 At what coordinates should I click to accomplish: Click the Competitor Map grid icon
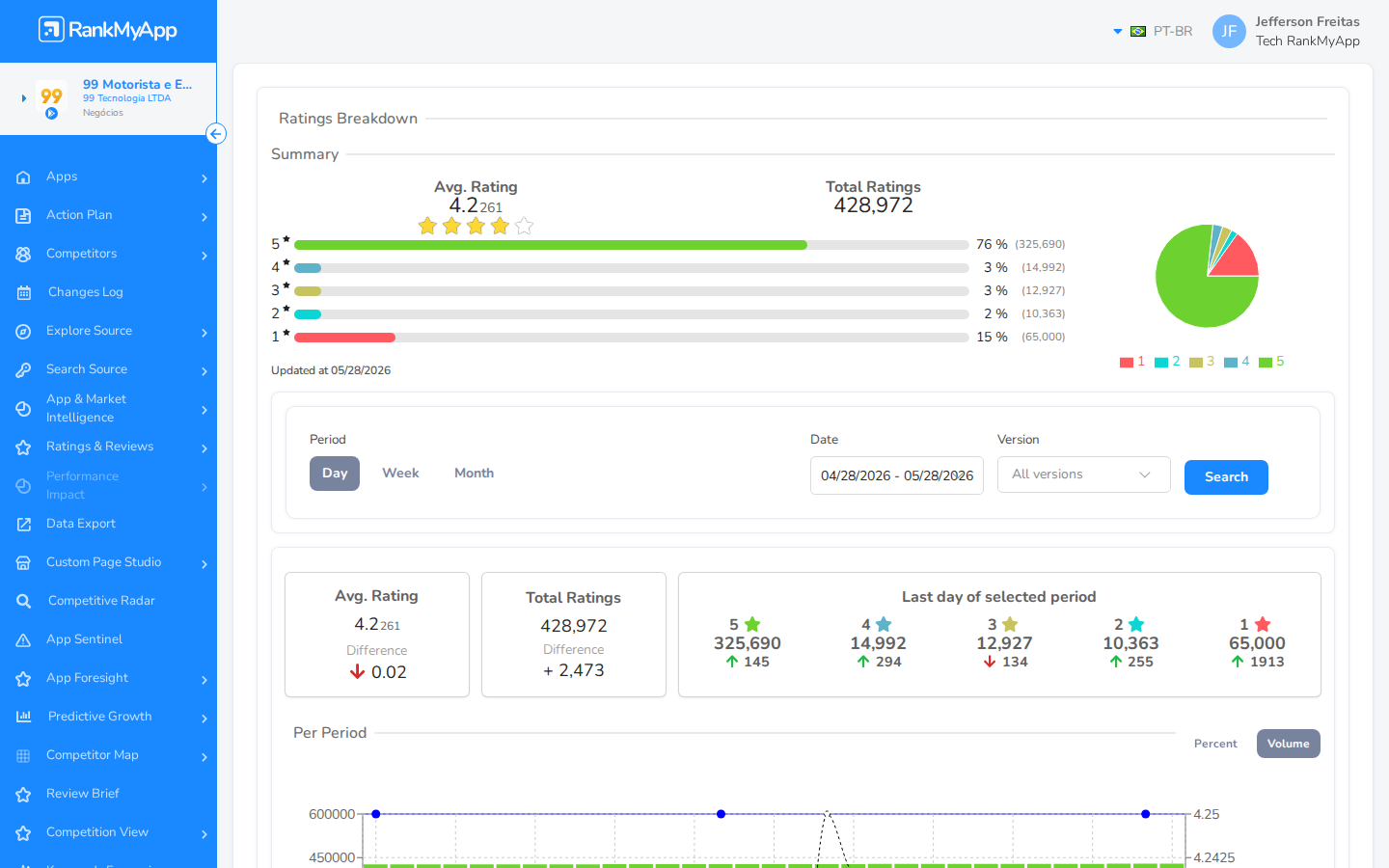[23, 756]
